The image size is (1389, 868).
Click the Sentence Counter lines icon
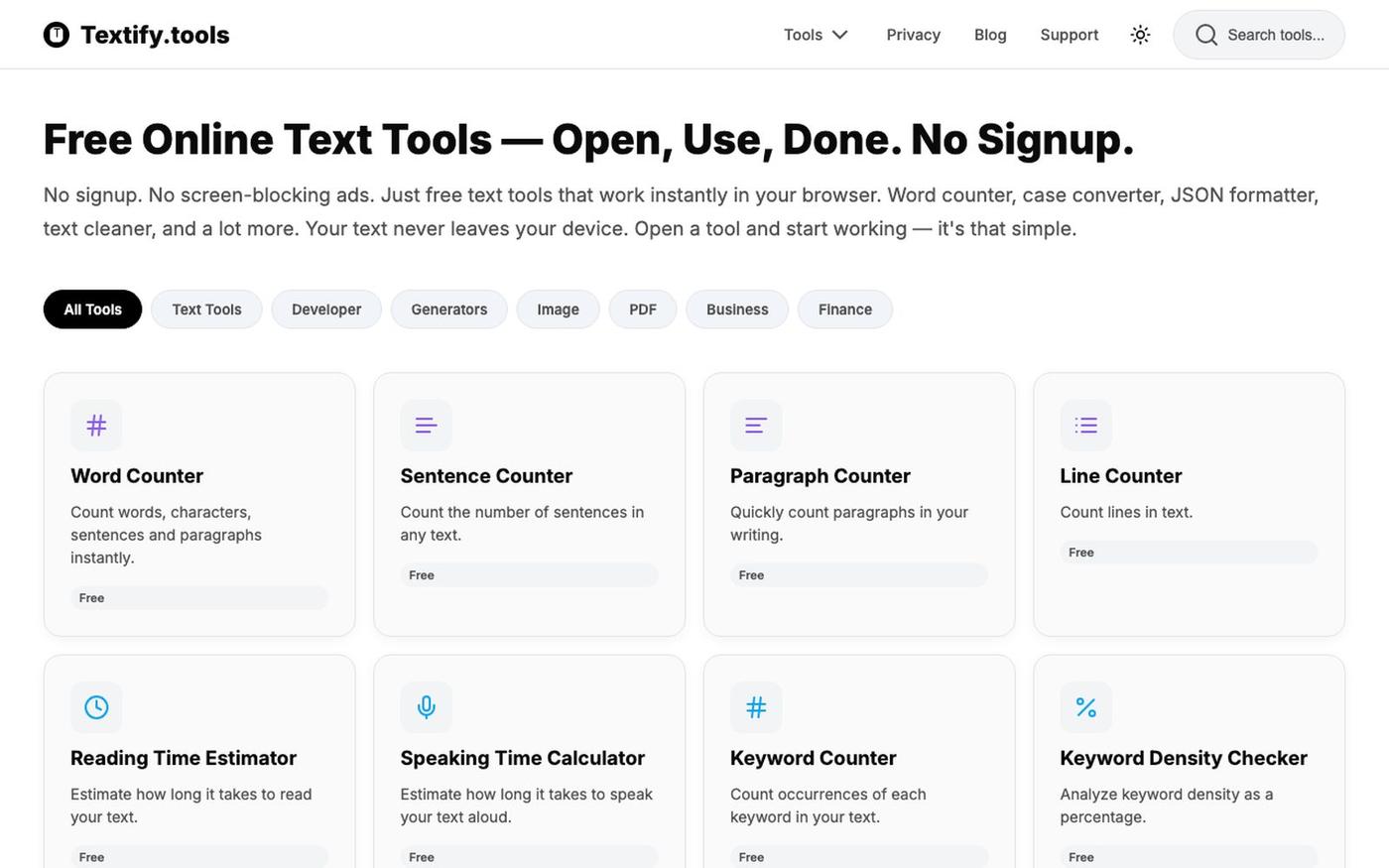(x=427, y=426)
